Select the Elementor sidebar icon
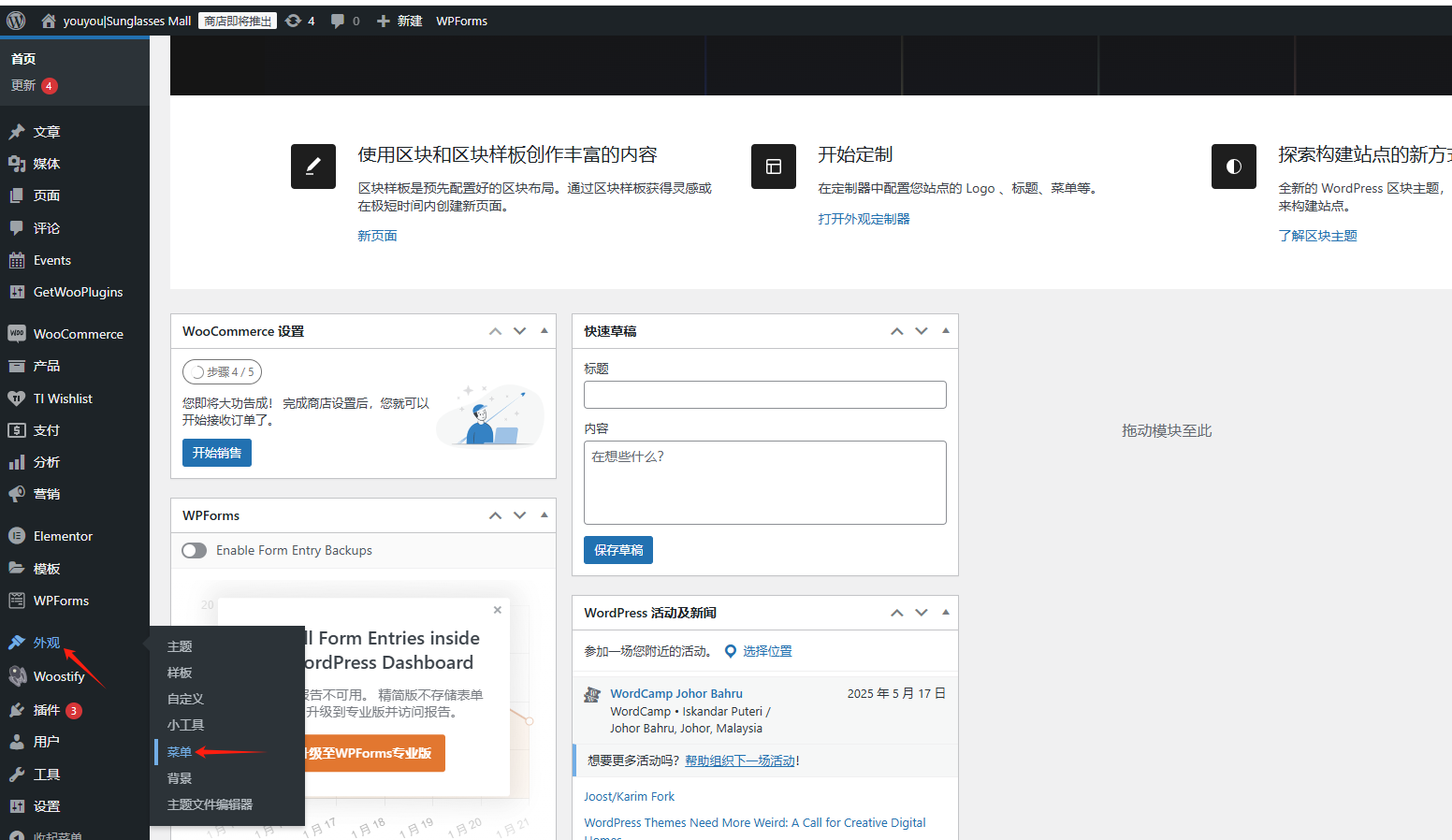 click(16, 535)
